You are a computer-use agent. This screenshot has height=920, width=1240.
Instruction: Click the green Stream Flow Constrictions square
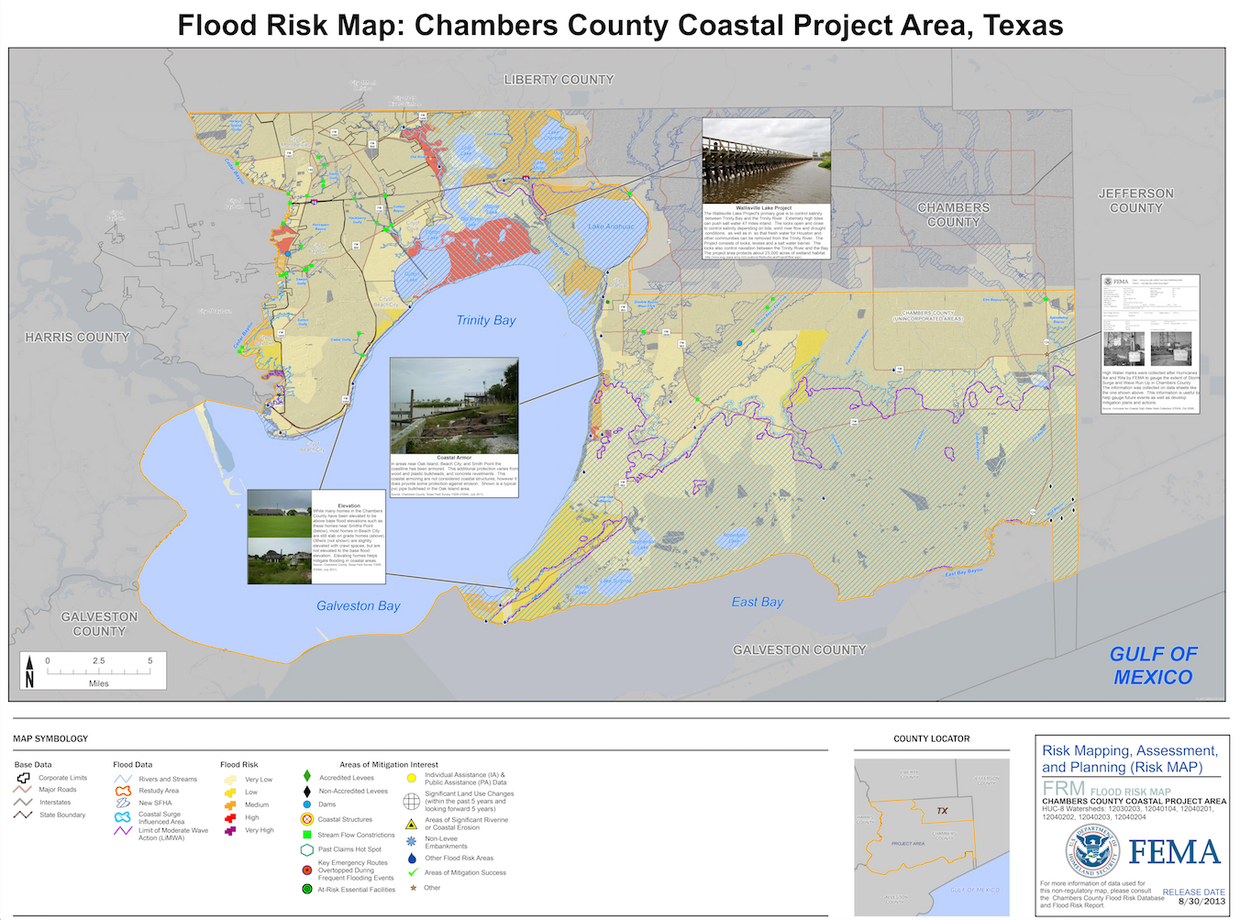click(306, 833)
